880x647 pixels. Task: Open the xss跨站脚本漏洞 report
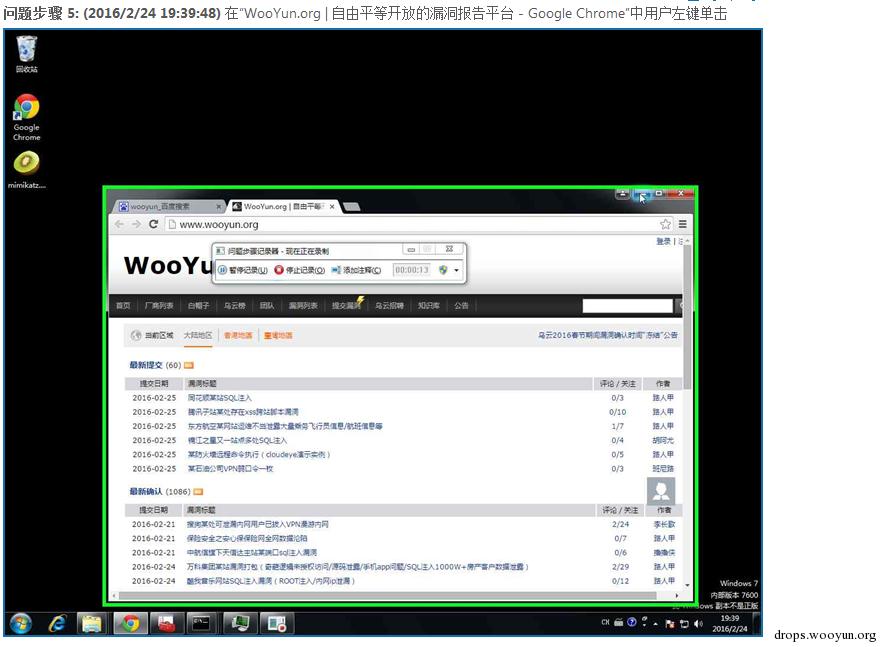tap(243, 412)
